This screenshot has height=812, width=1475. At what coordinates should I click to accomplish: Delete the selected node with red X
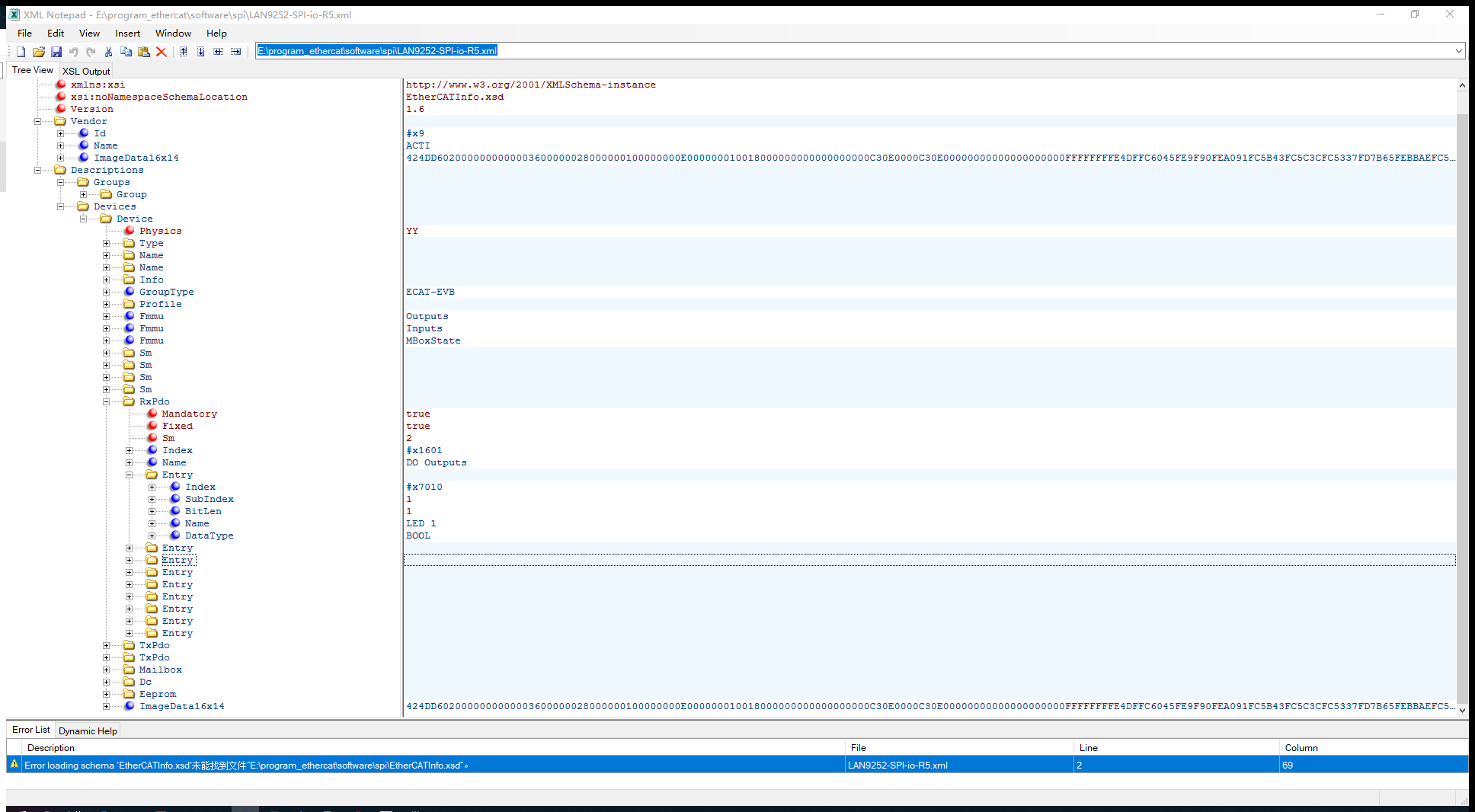pyautogui.click(x=161, y=51)
